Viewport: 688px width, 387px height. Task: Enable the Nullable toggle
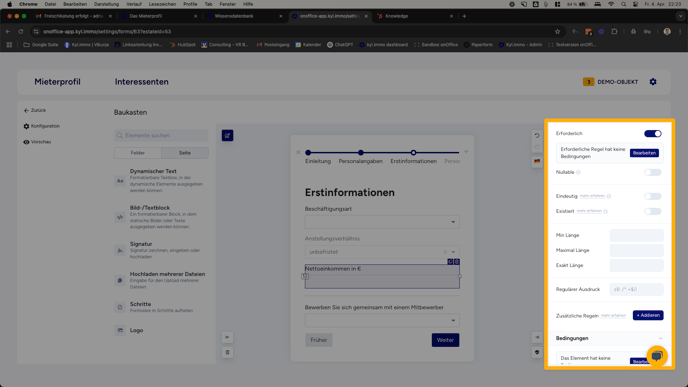click(x=652, y=172)
